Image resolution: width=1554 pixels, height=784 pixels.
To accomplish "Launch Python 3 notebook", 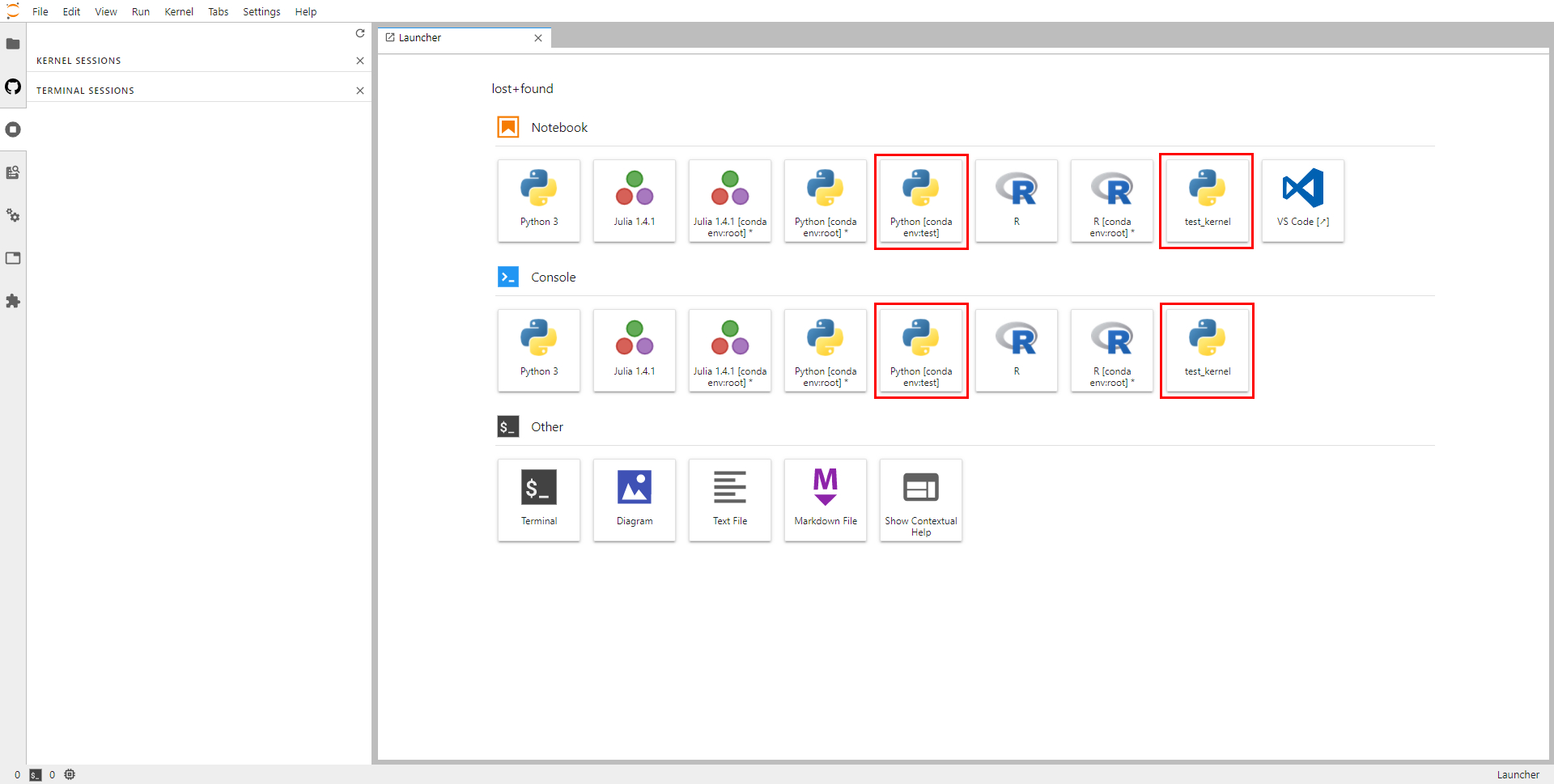I will [x=539, y=201].
